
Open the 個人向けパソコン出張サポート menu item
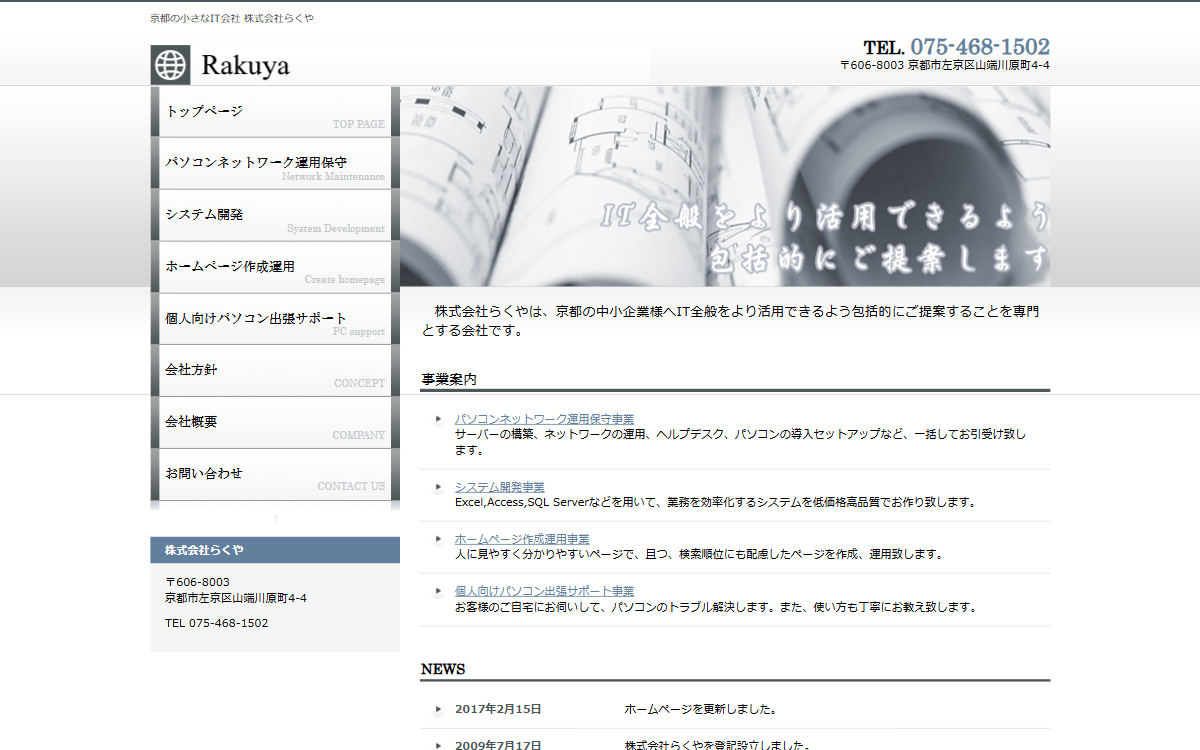pyautogui.click(x=275, y=319)
